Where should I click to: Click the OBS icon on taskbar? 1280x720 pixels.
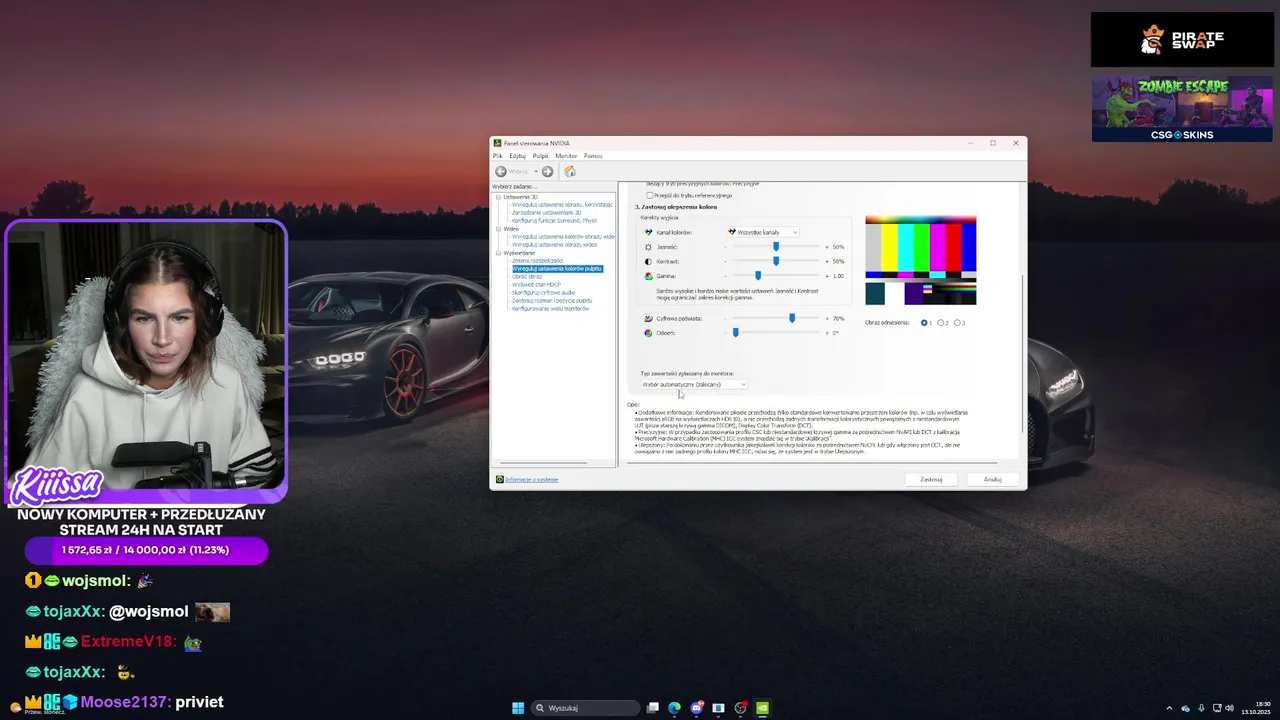pos(740,708)
